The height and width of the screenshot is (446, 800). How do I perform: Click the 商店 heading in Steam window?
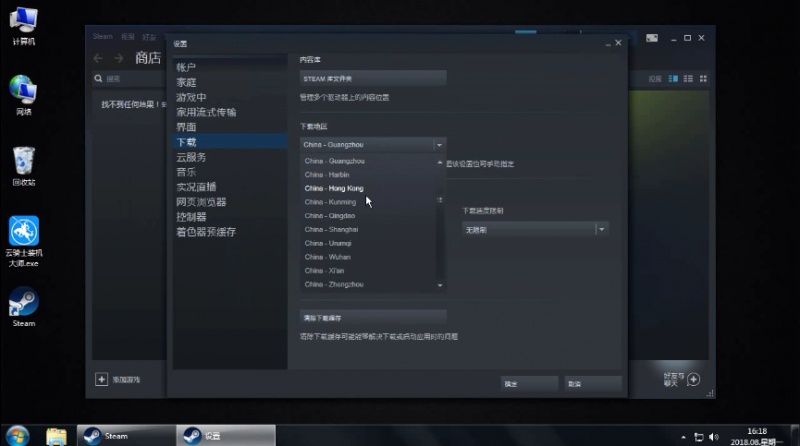click(x=148, y=58)
